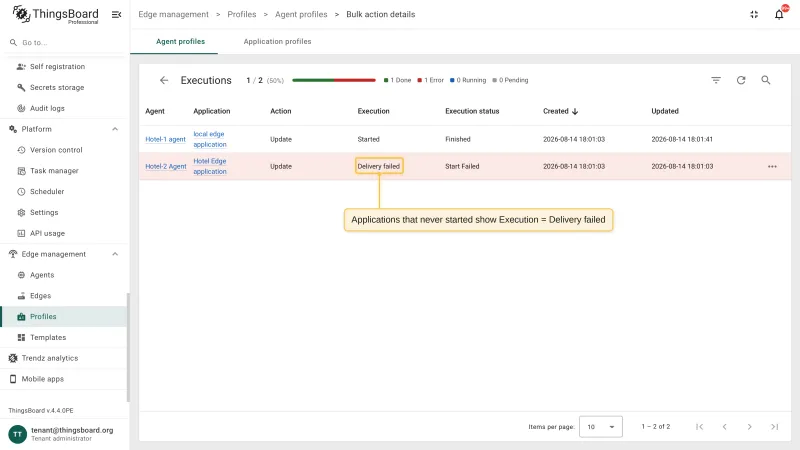The width and height of the screenshot is (800, 450).
Task: Click Edge management breadcrumb
Action: click(173, 14)
